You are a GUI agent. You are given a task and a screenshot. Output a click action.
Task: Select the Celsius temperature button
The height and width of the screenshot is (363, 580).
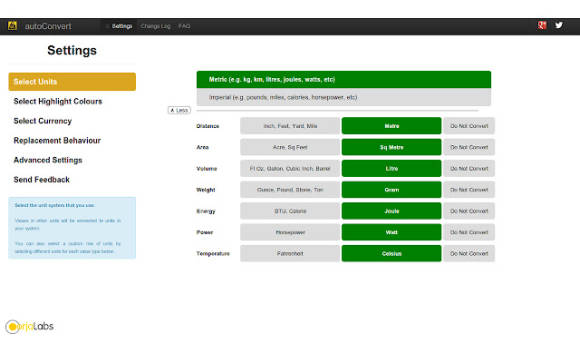click(391, 253)
